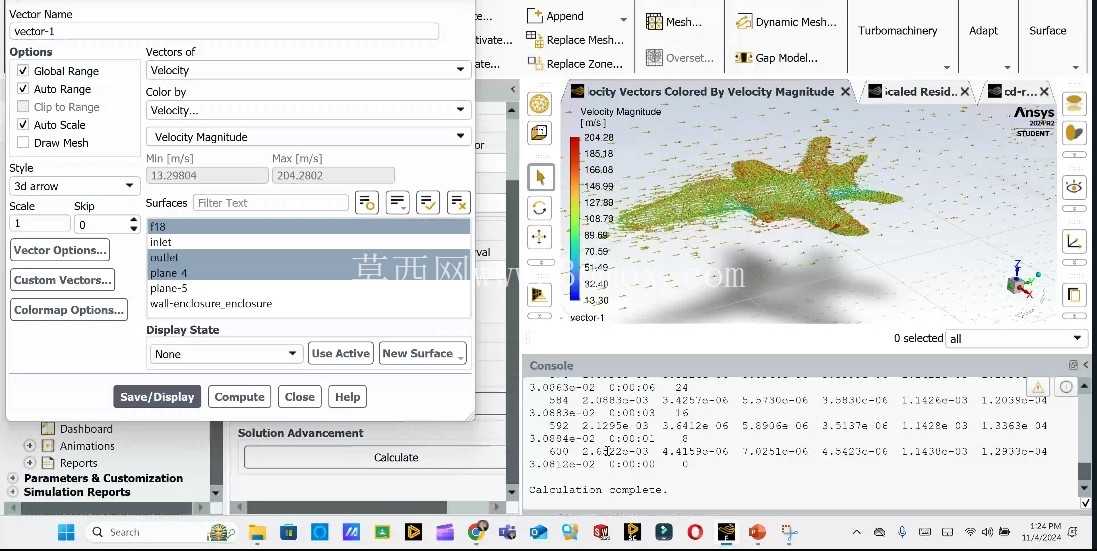1097x551 pixels.
Task: Click the Compute button
Action: tap(239, 396)
